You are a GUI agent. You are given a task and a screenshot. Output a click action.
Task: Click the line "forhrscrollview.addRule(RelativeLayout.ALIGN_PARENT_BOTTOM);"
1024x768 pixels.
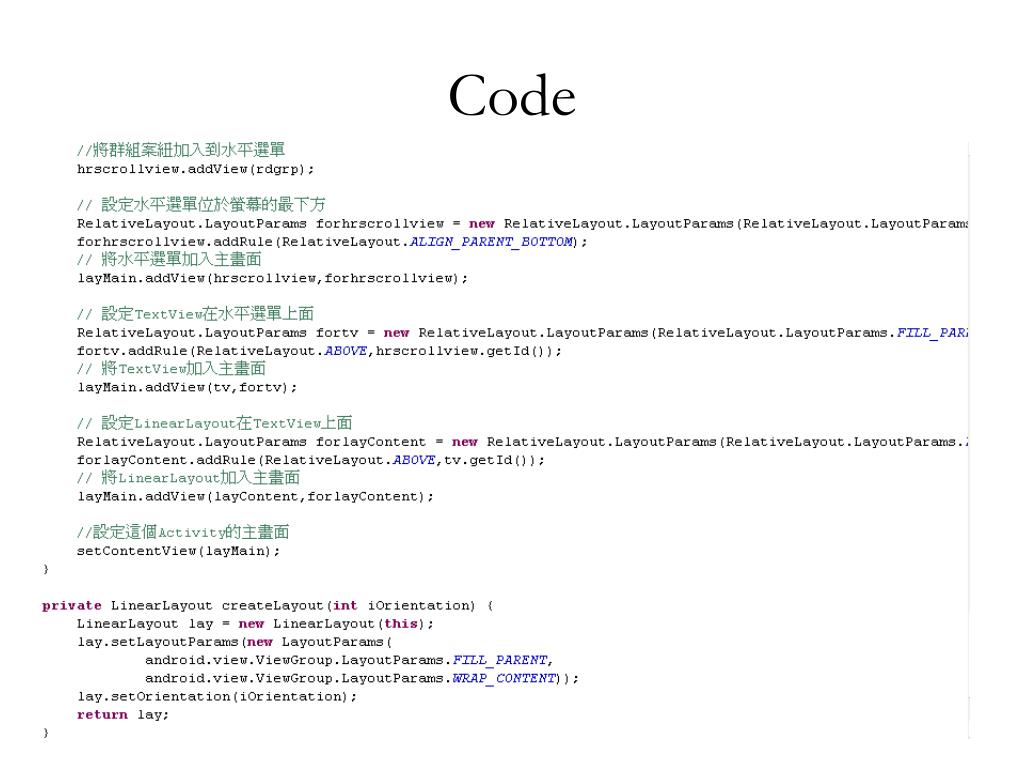332,242
